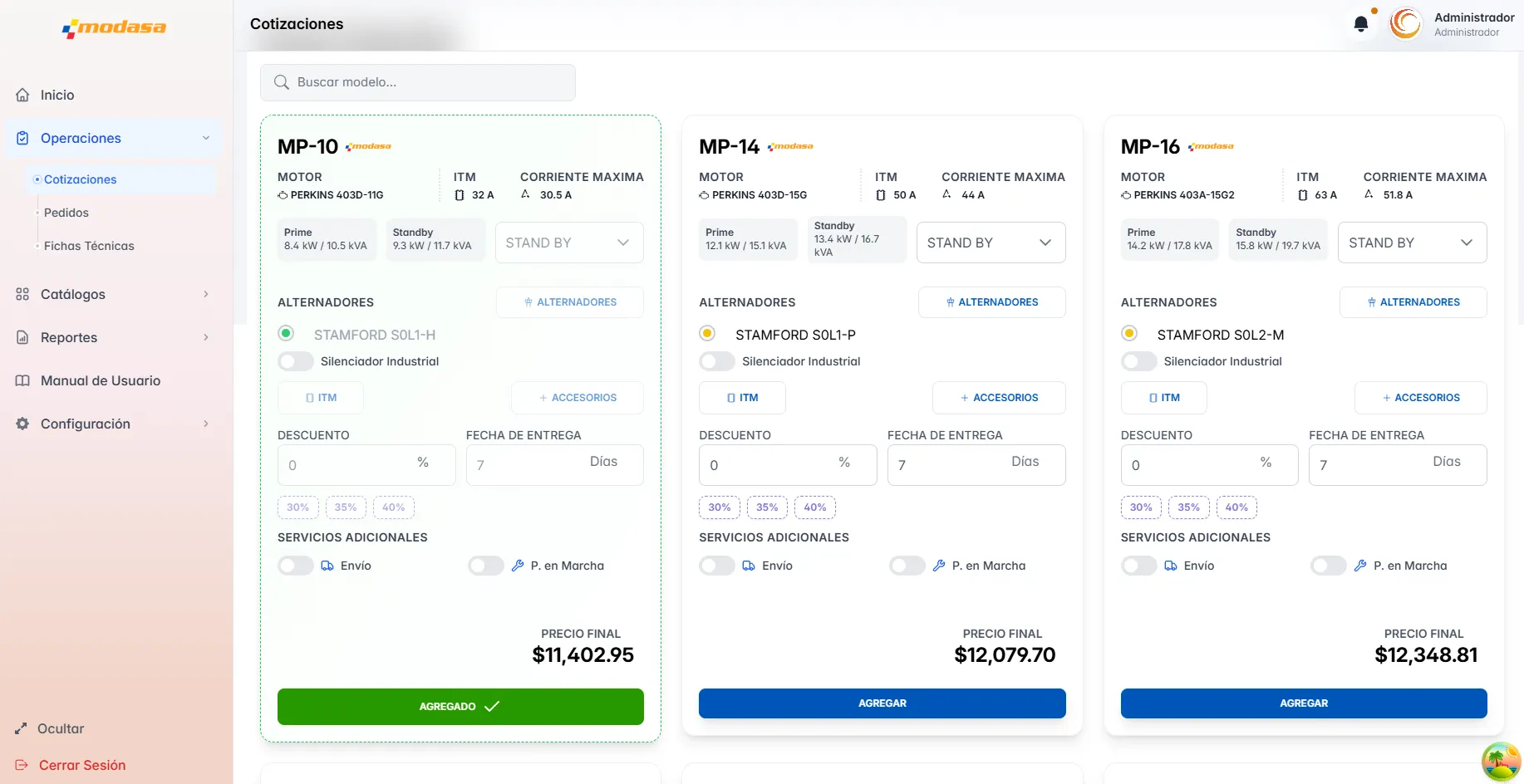Toggle Envío service for MP-16
The image size is (1524, 784).
tap(1138, 566)
